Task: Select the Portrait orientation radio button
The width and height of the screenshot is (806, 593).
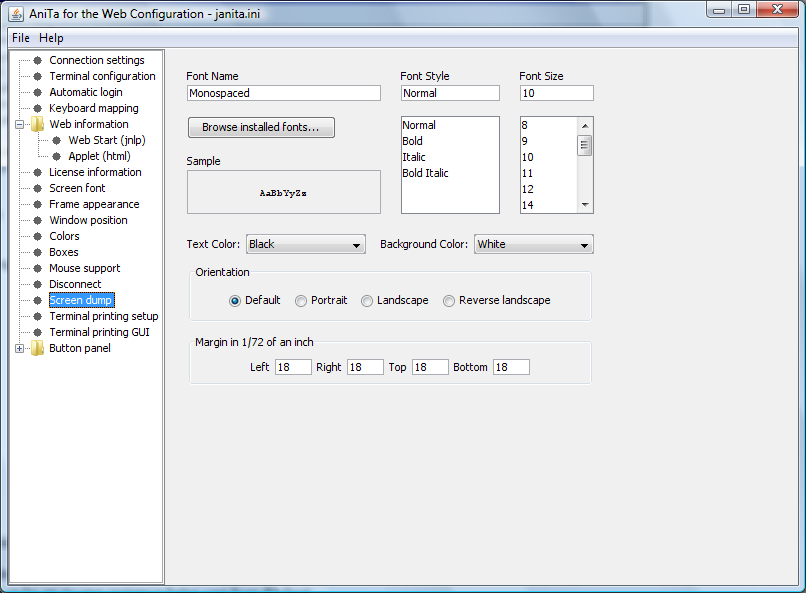Action: (301, 301)
